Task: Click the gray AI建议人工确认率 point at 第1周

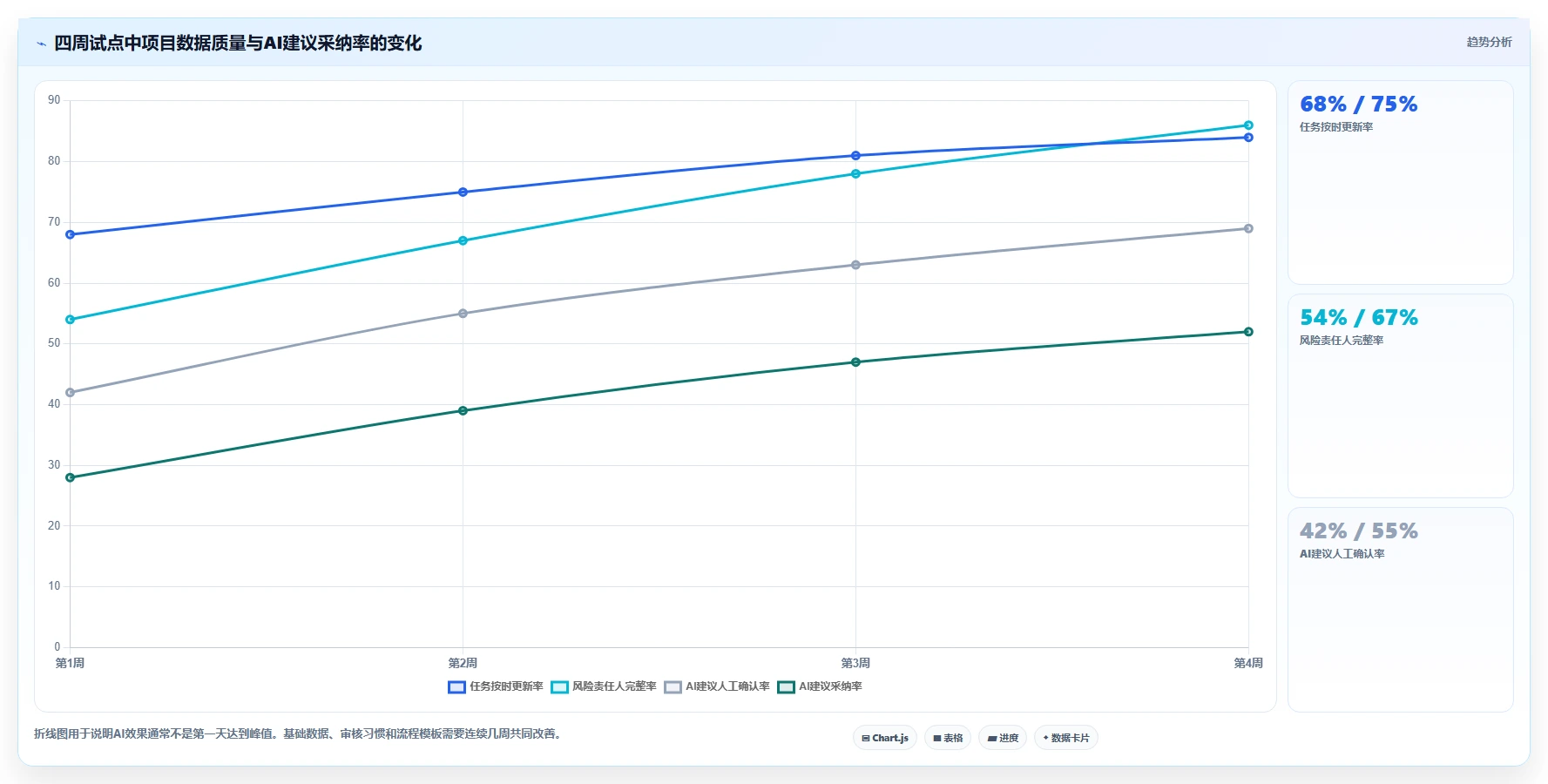Action: 71,392
